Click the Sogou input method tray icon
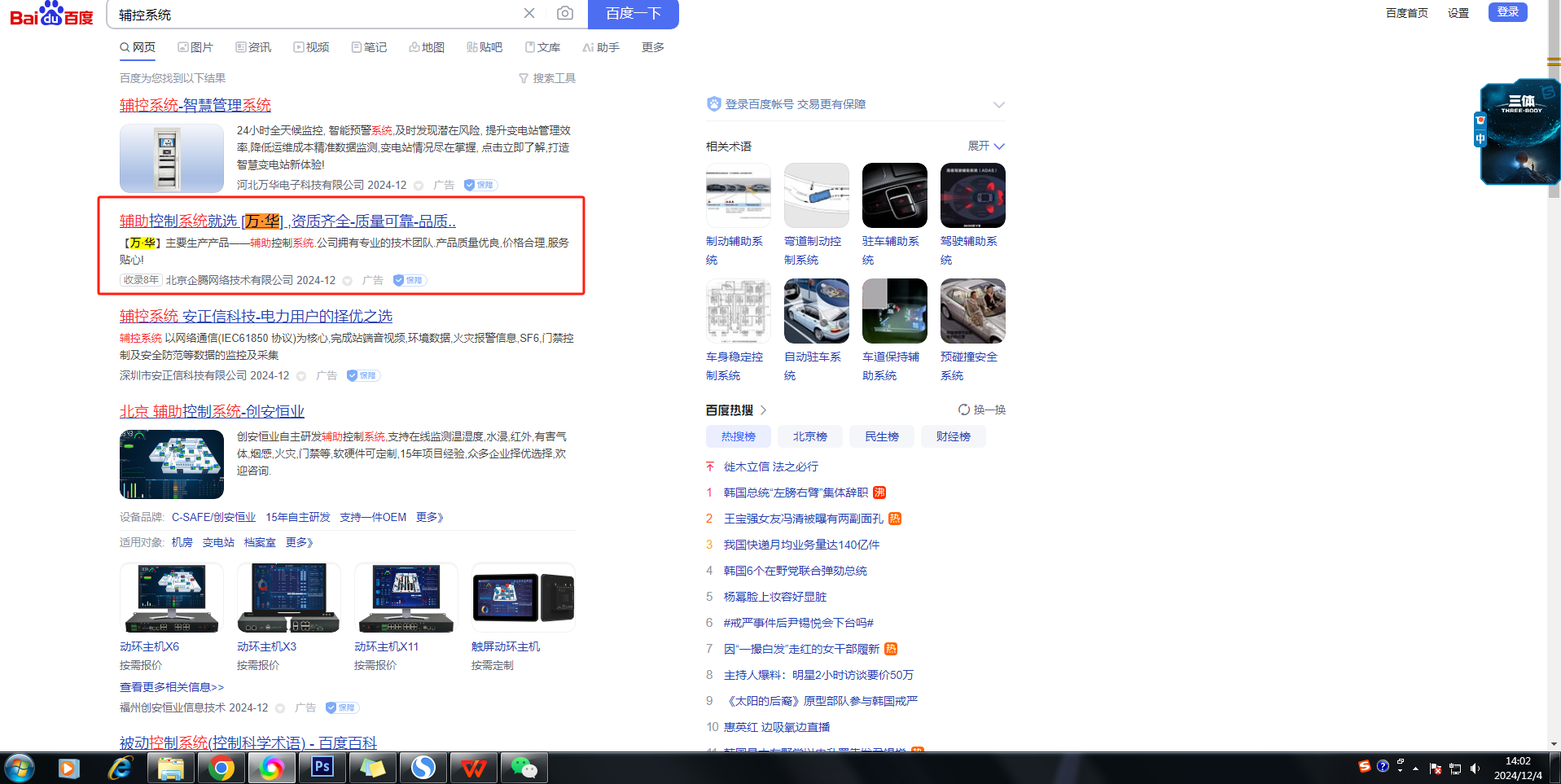 coord(1365,766)
